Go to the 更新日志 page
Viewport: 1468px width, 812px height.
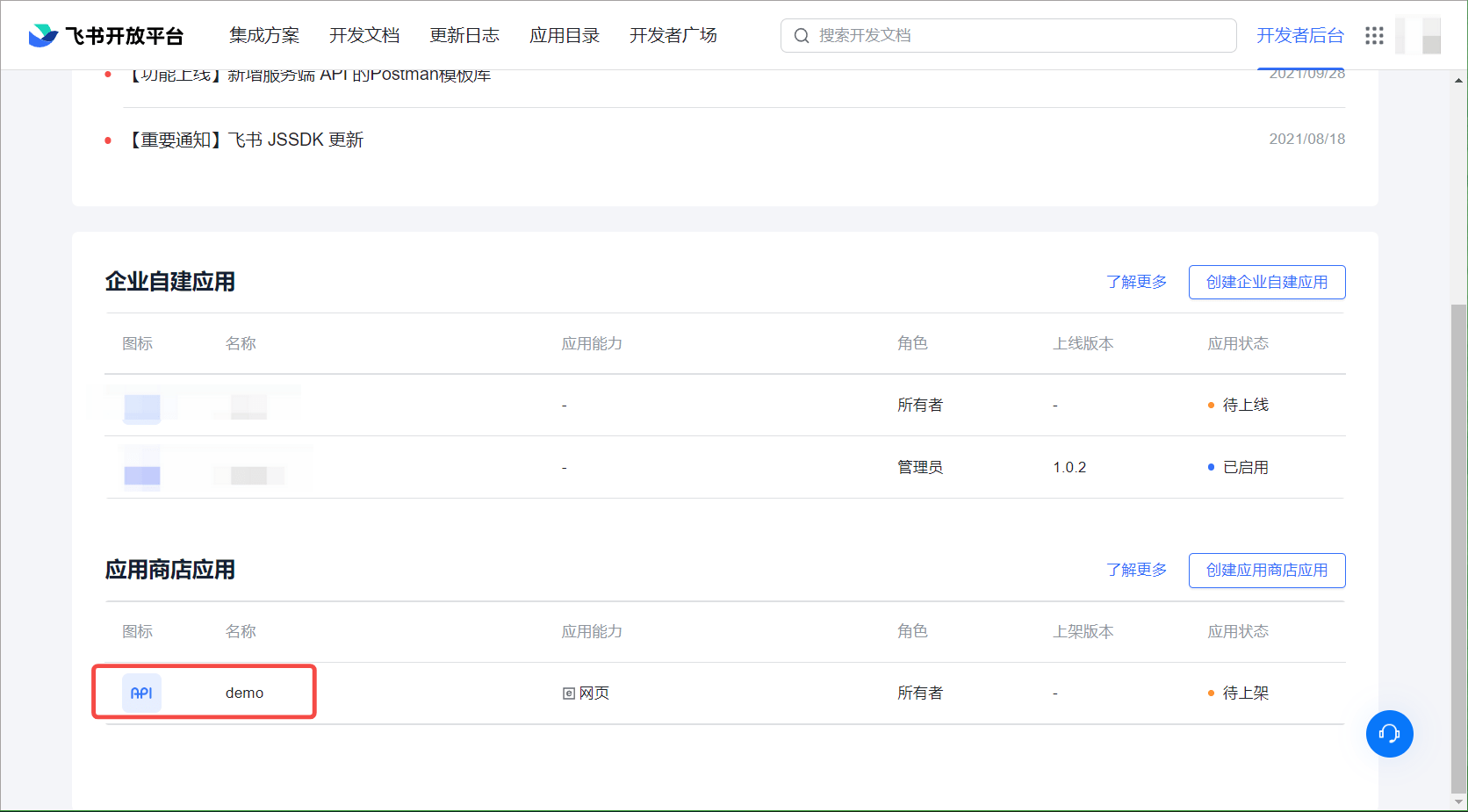[464, 35]
